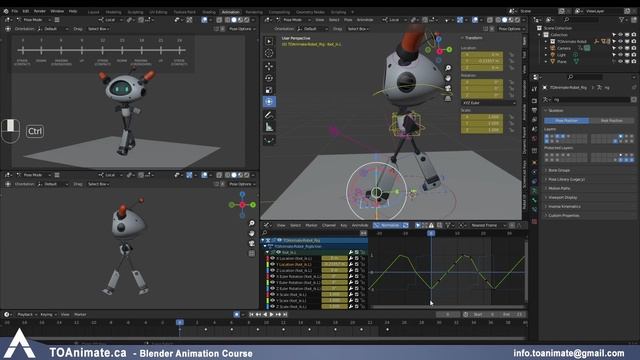This screenshot has width=640, height=360.
Task: Click the play animation button in timeline
Action: click(271, 314)
